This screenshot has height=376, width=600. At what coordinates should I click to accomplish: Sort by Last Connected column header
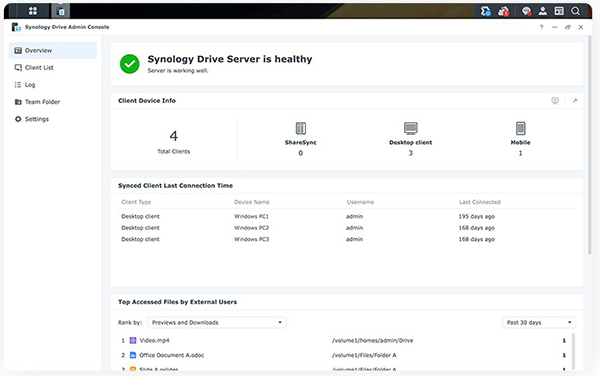tap(480, 202)
